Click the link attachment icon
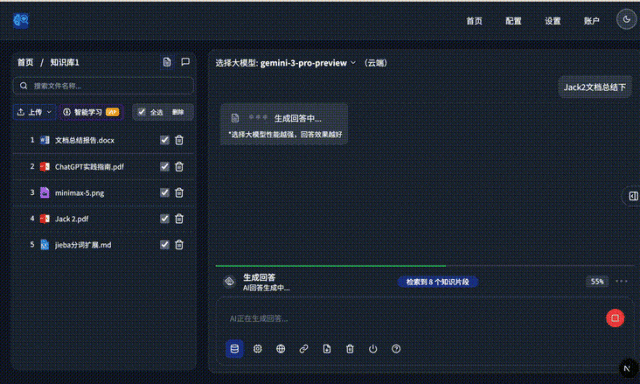 (x=304, y=349)
